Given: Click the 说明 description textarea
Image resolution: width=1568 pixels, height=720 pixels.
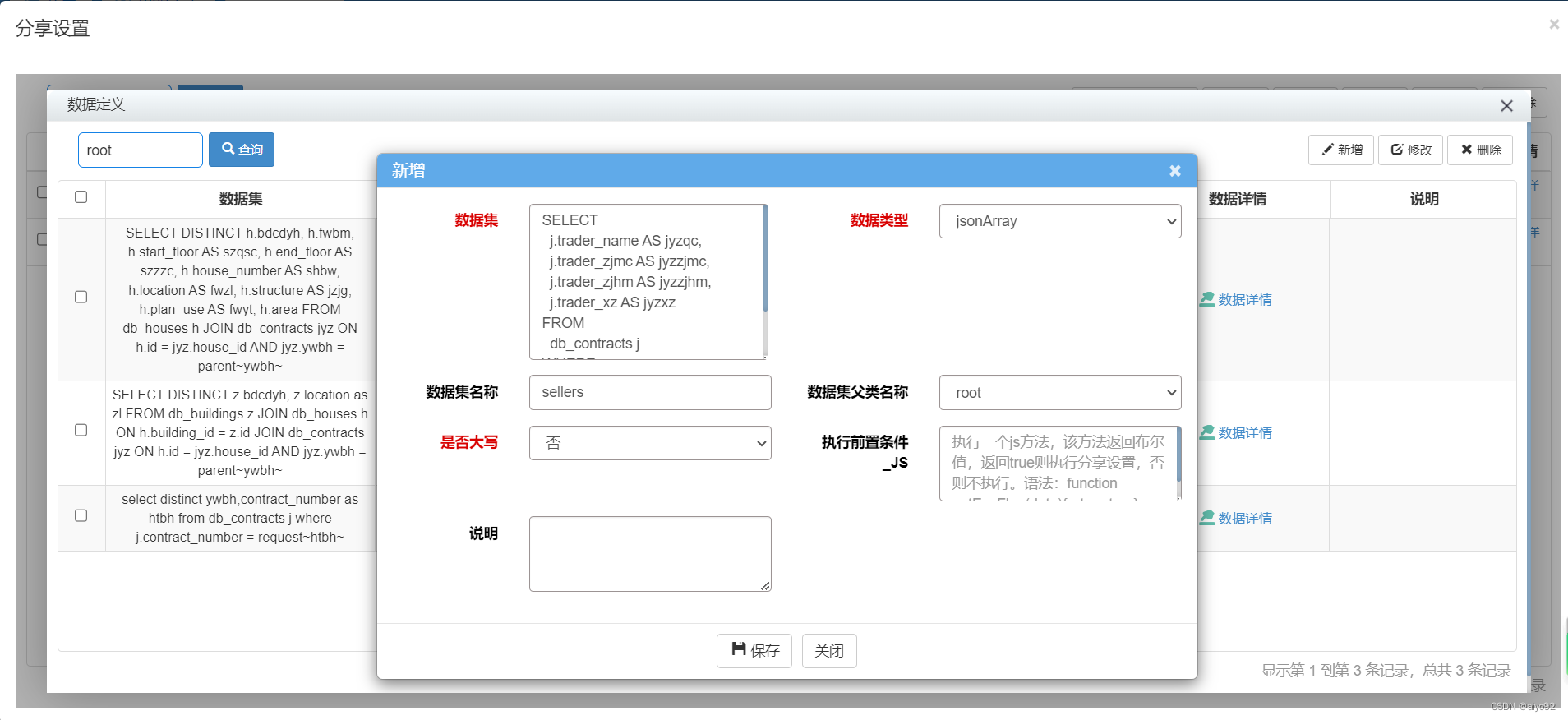Looking at the screenshot, I should coord(650,554).
